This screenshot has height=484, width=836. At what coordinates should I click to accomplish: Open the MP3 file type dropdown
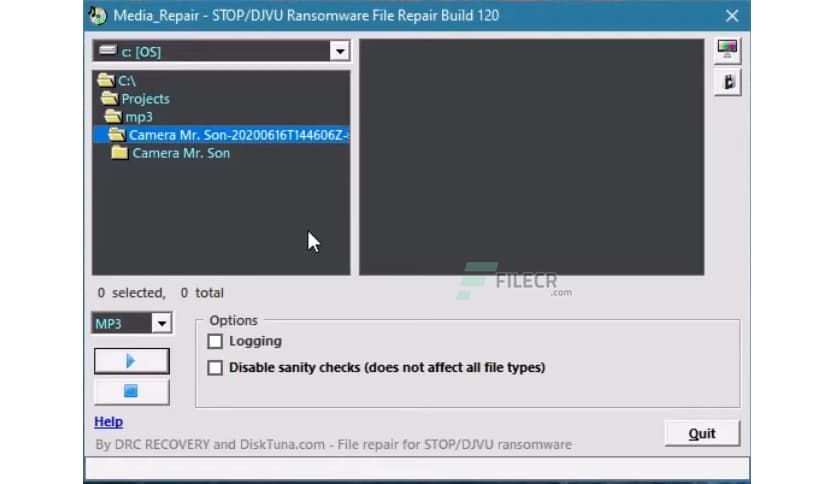coord(162,323)
